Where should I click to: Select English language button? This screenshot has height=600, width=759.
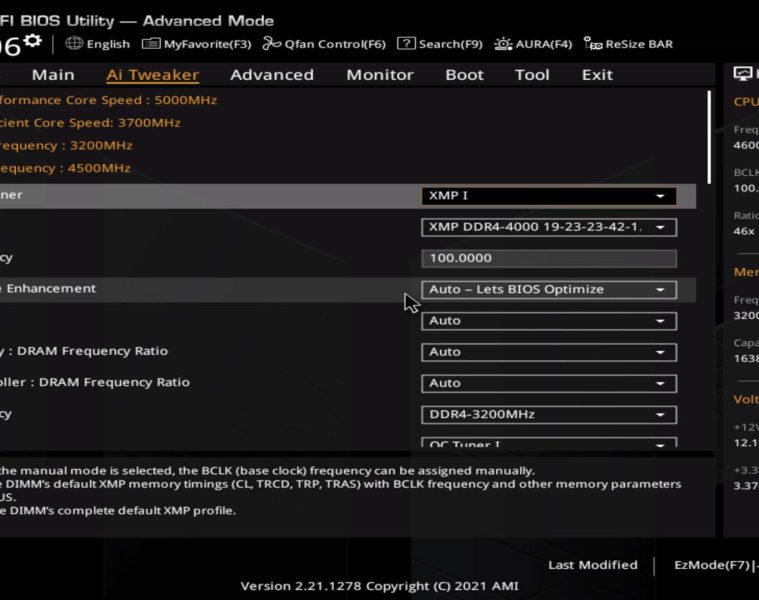[x=108, y=45]
